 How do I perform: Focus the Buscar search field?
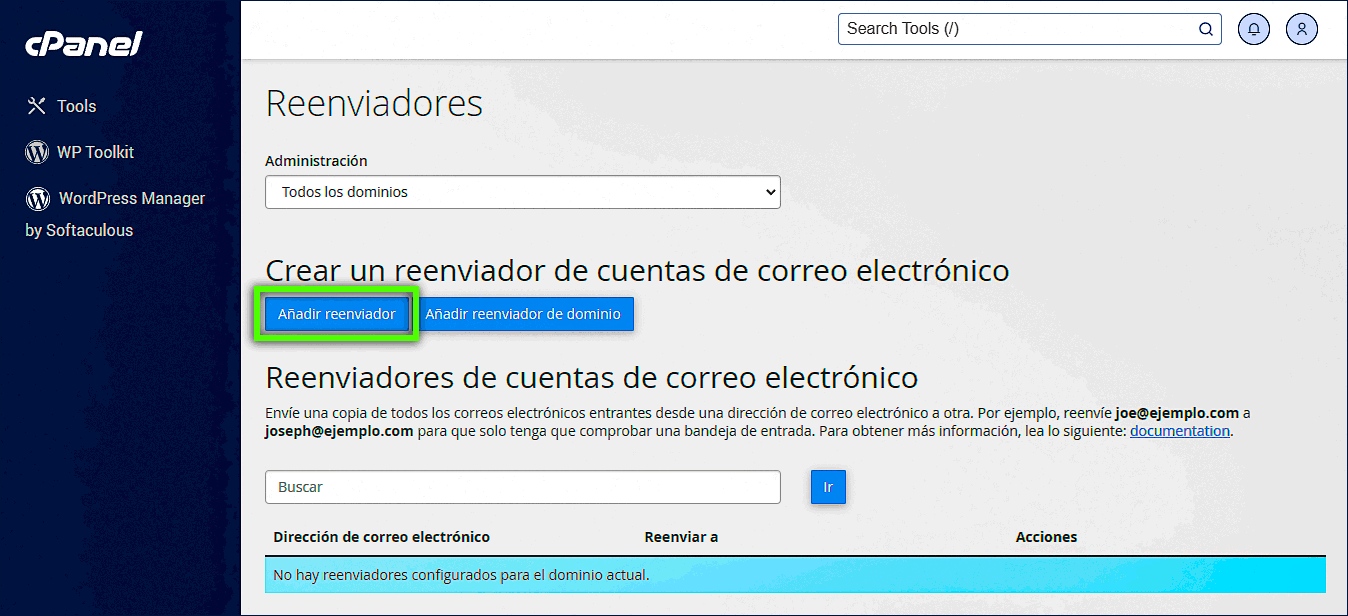(x=522, y=487)
